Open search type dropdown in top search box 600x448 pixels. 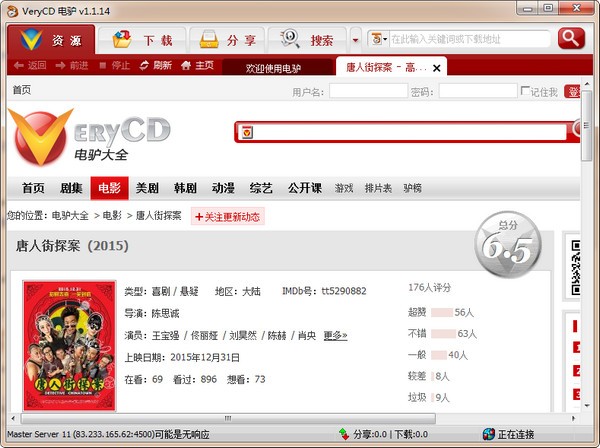pos(379,39)
